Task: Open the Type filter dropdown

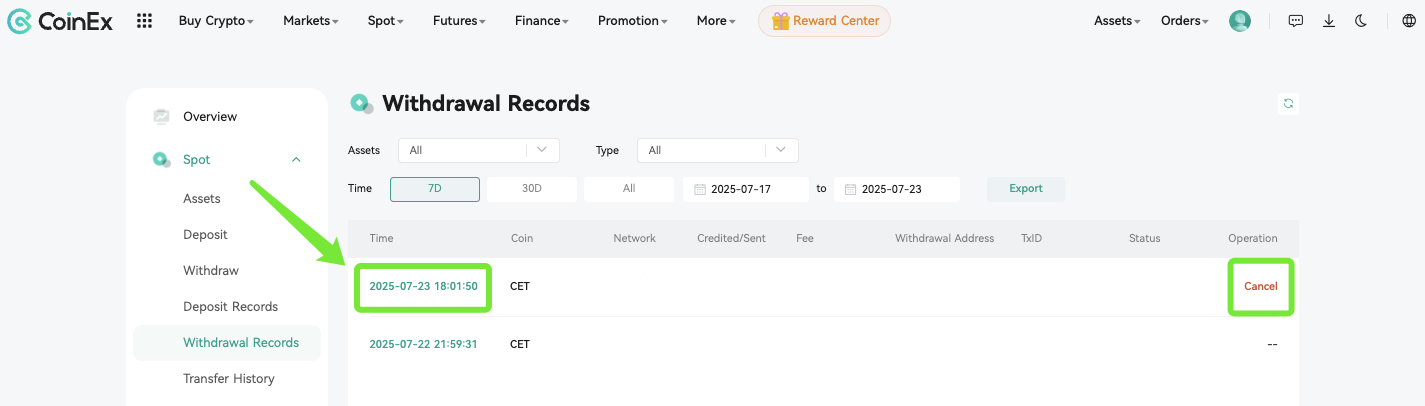Action: tap(717, 150)
